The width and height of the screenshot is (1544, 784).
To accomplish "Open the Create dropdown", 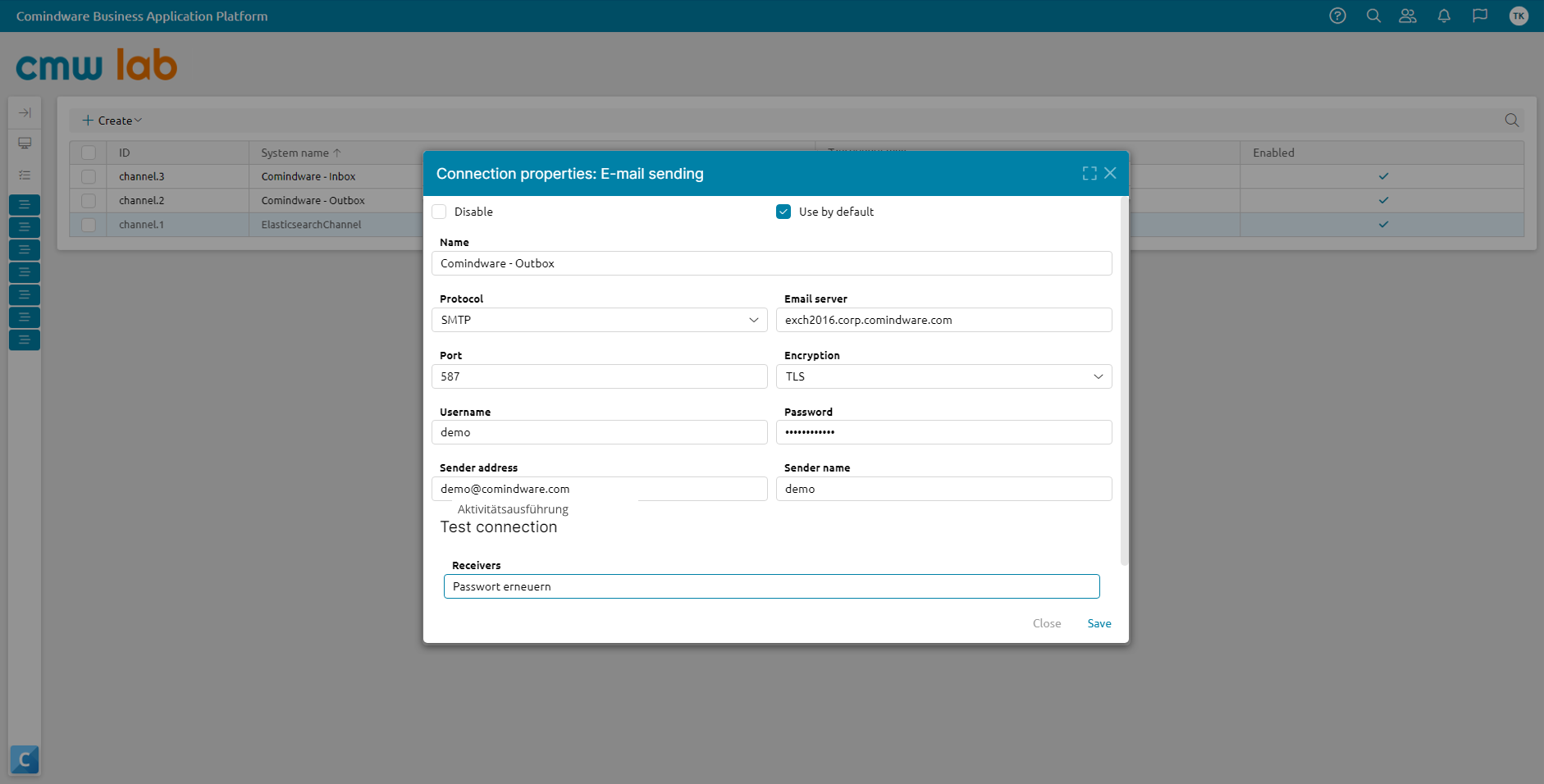I will (112, 121).
